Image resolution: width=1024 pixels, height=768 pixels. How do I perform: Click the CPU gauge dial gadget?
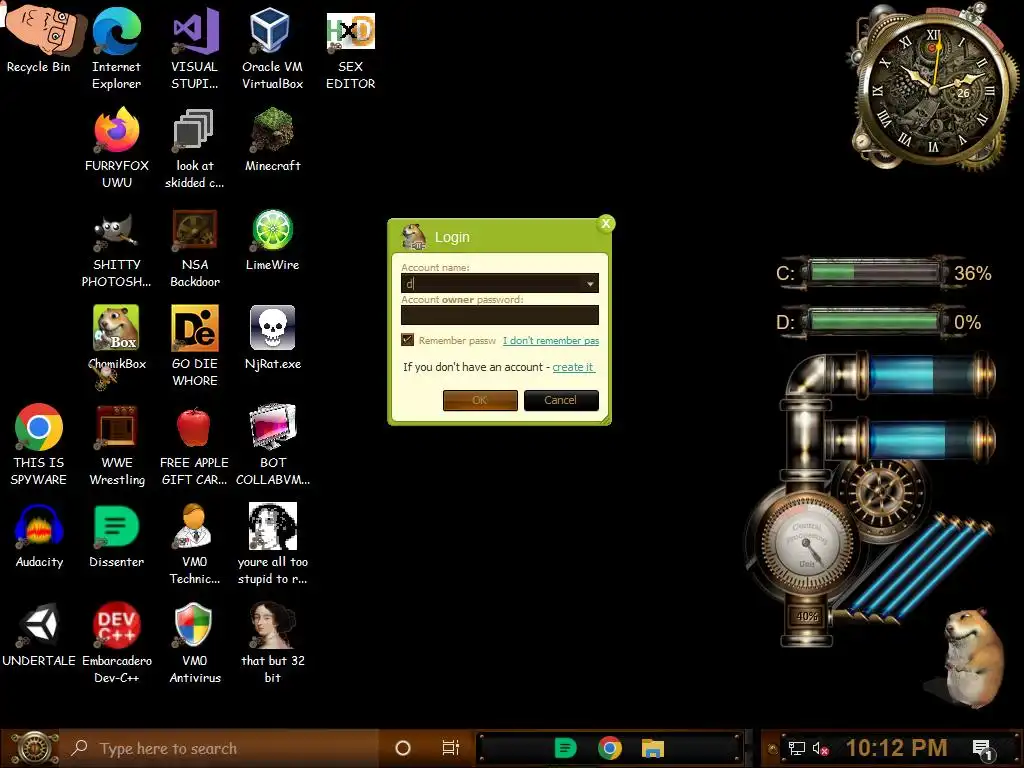[807, 543]
